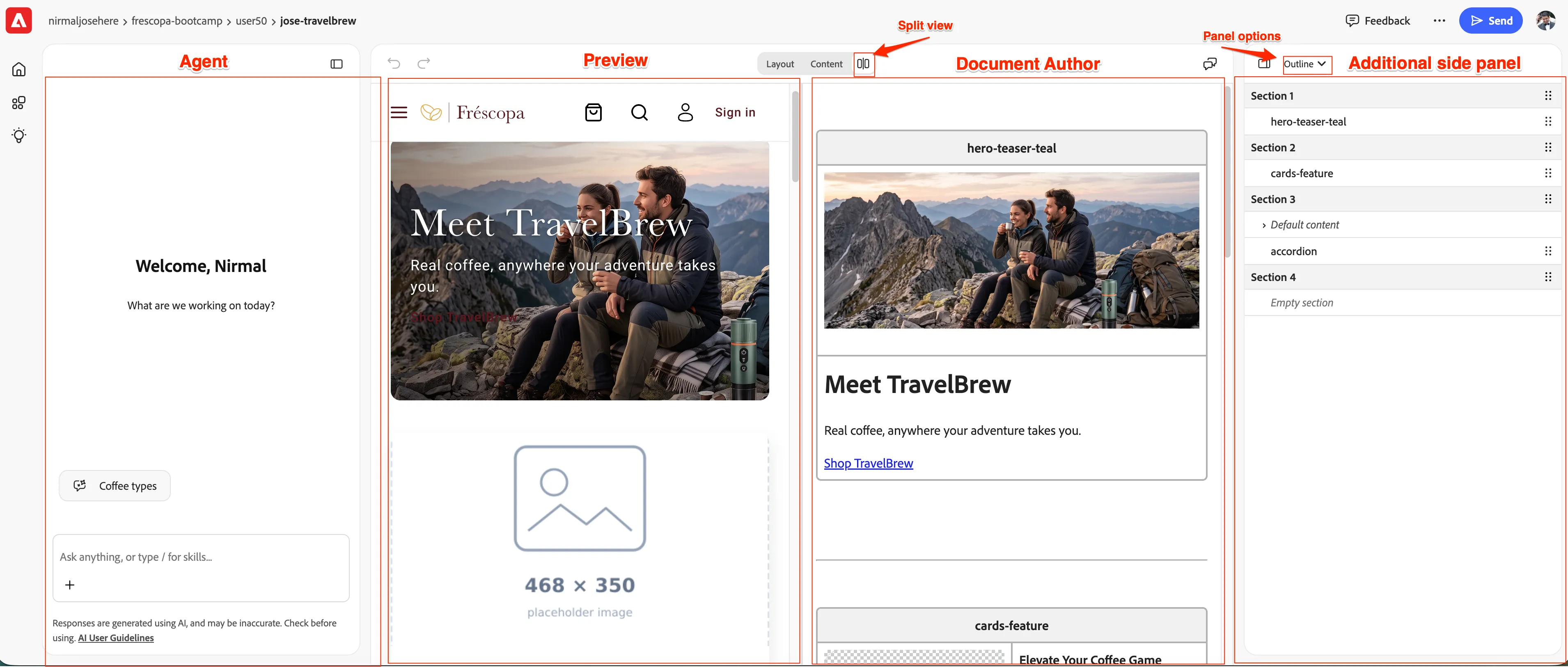The height and width of the screenshot is (667, 1568).
Task: Toggle the Split view icon
Action: tap(863, 64)
